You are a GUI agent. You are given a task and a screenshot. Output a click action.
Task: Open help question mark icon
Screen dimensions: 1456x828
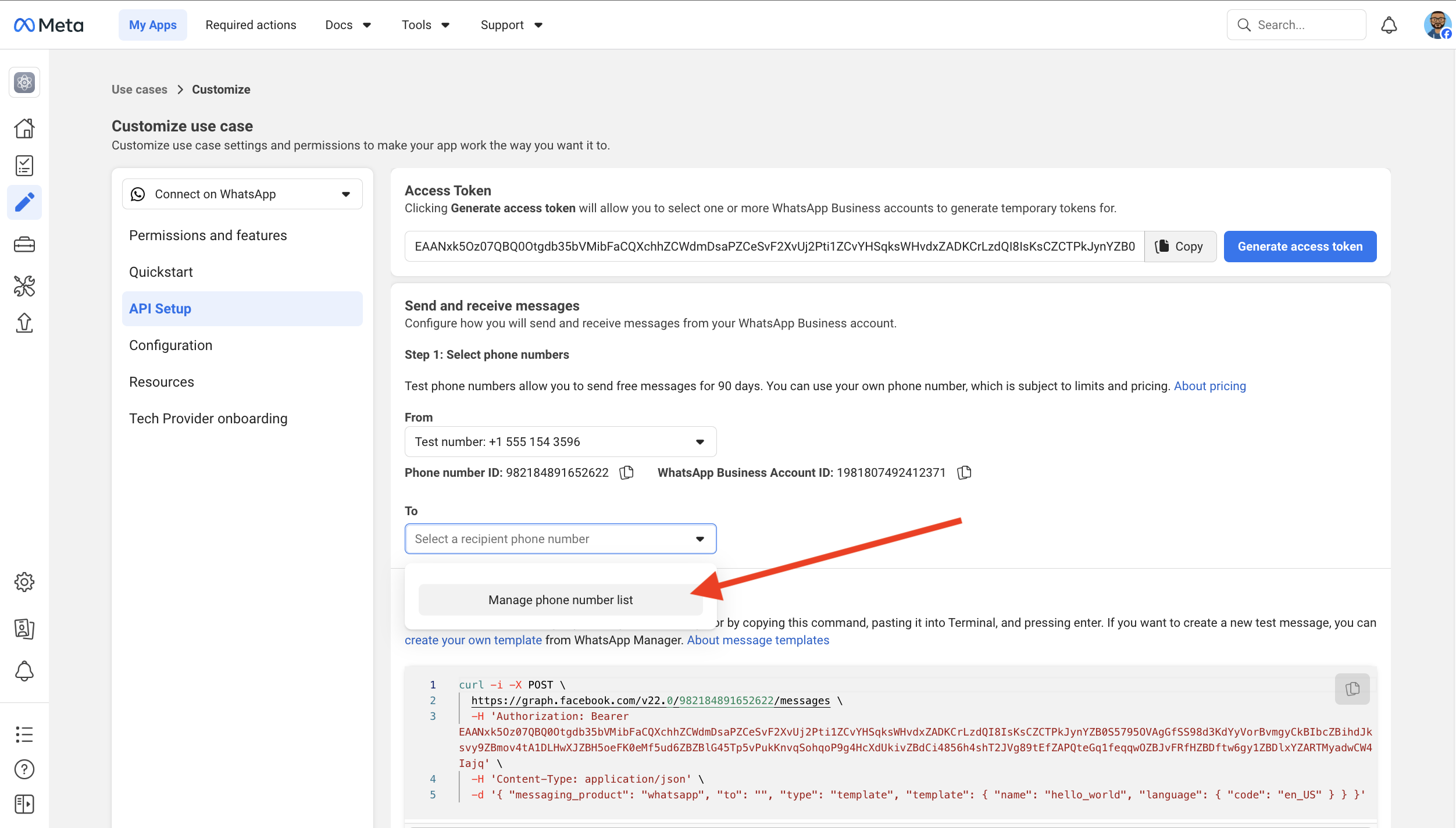[x=24, y=769]
